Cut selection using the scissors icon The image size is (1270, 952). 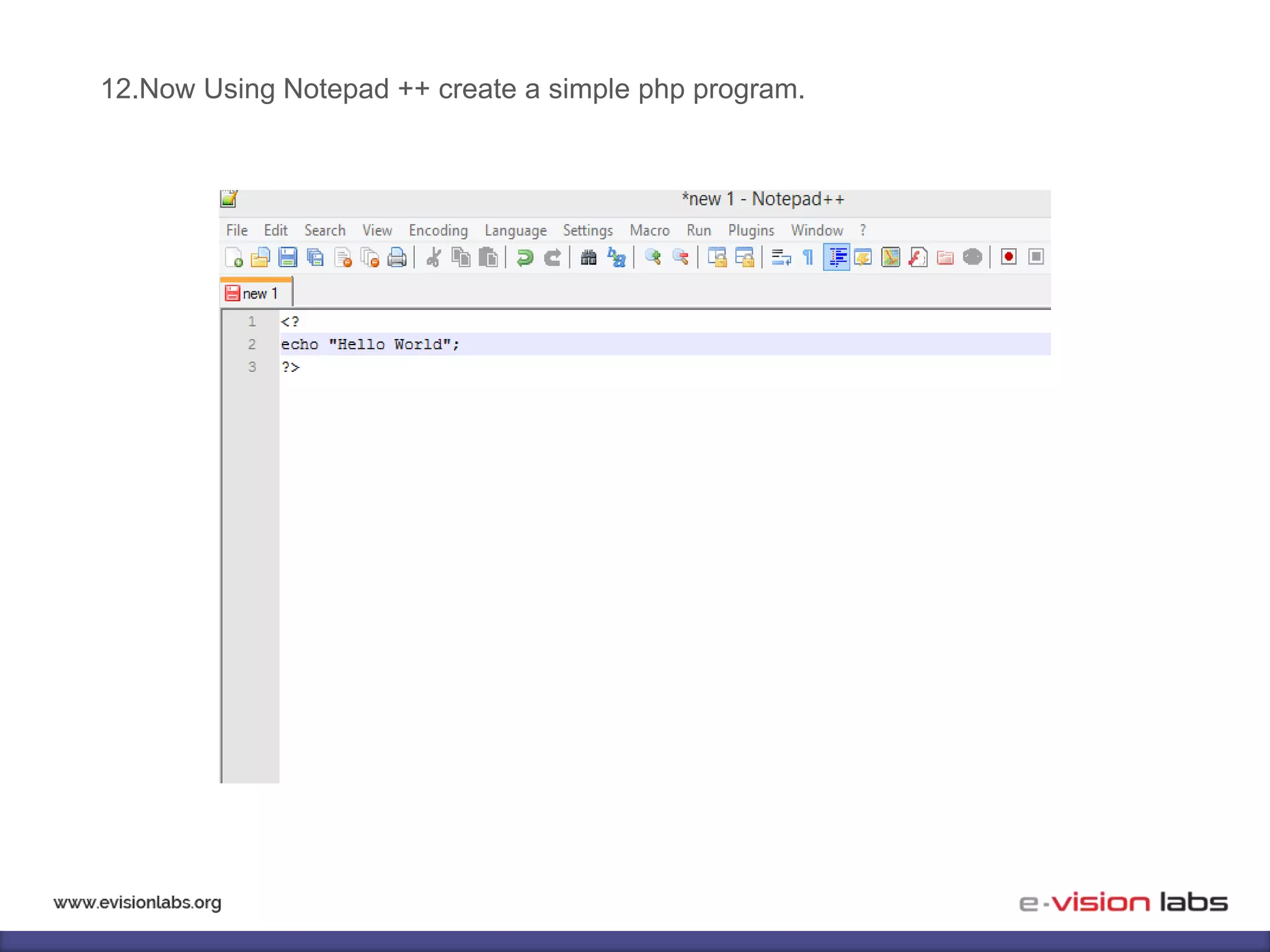pyautogui.click(x=434, y=257)
